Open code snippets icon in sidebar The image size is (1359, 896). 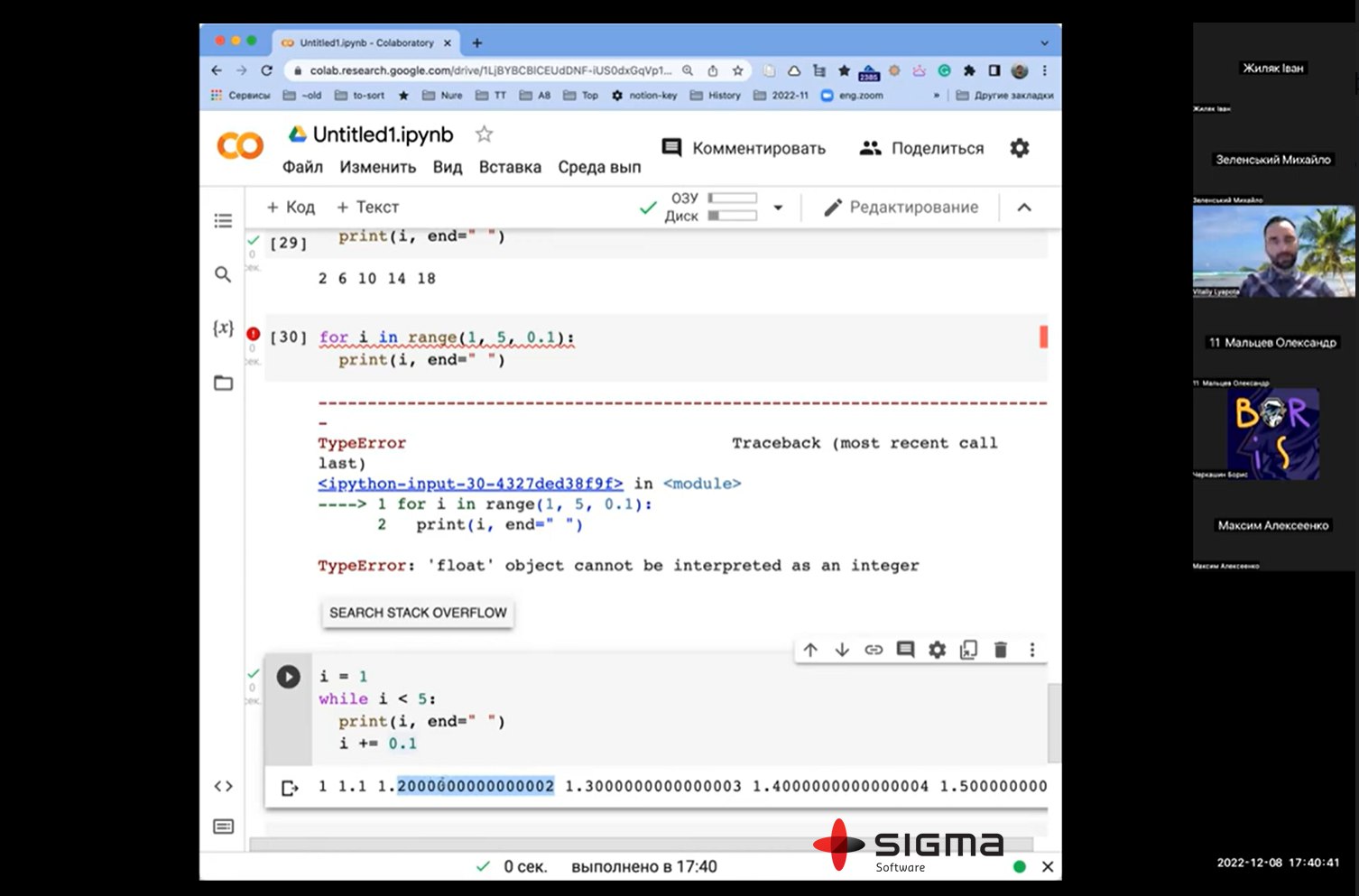click(223, 787)
